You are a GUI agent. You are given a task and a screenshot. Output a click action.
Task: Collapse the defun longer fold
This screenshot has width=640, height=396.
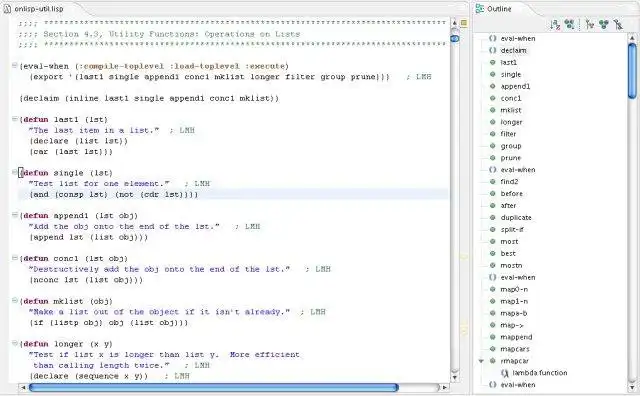pyautogui.click(x=15, y=343)
